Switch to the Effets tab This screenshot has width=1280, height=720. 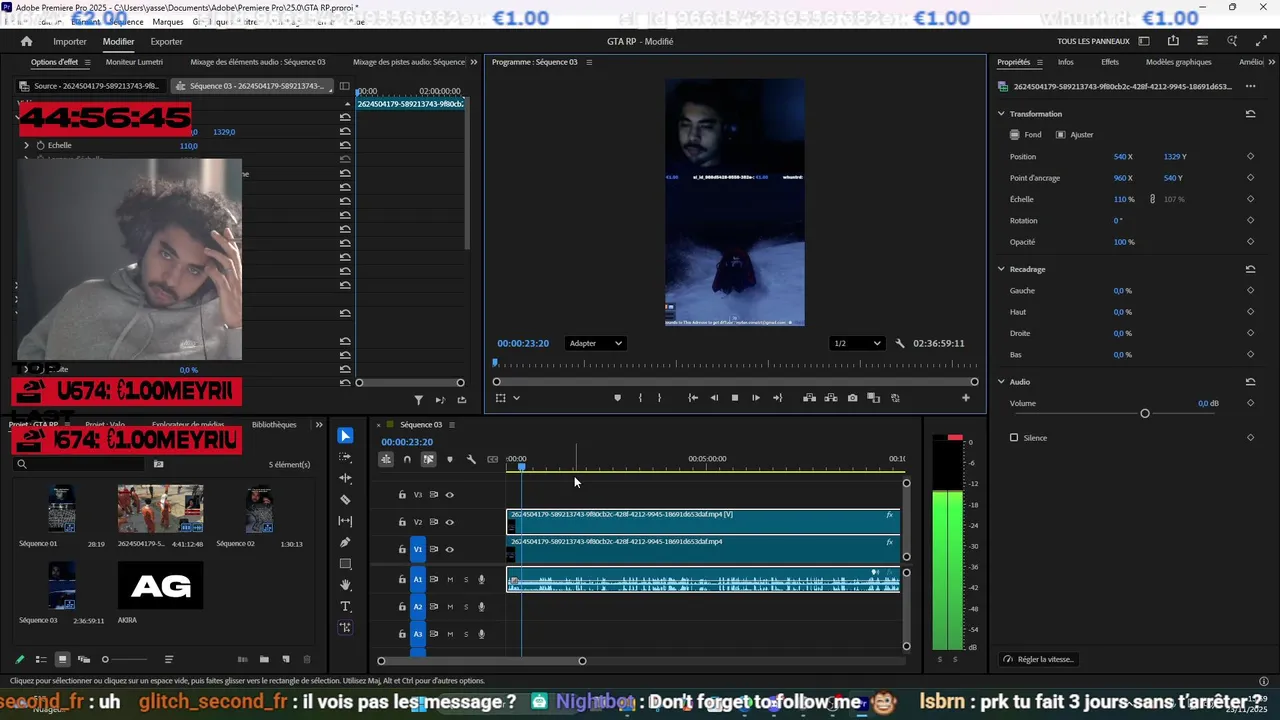(1110, 62)
